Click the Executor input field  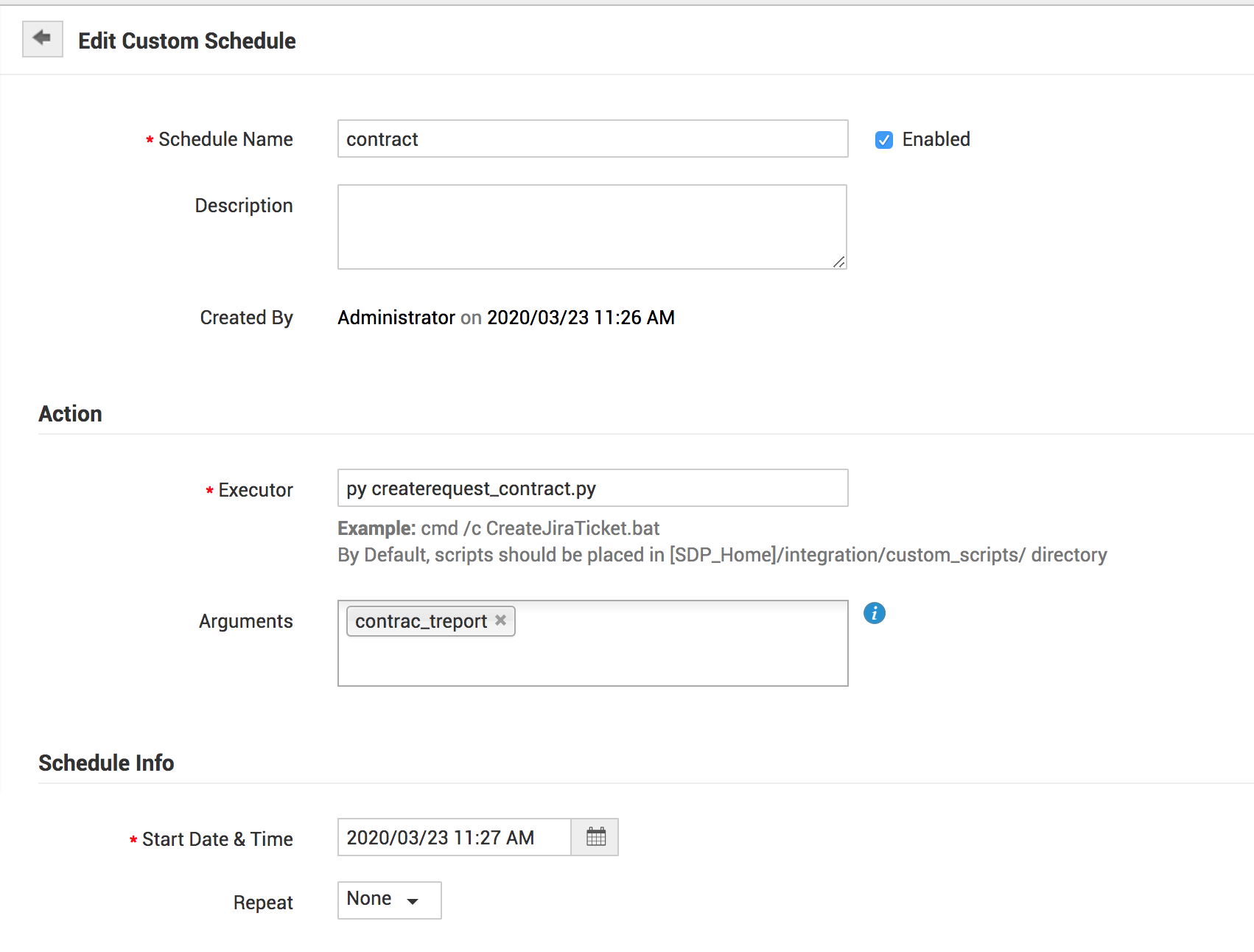(x=592, y=489)
